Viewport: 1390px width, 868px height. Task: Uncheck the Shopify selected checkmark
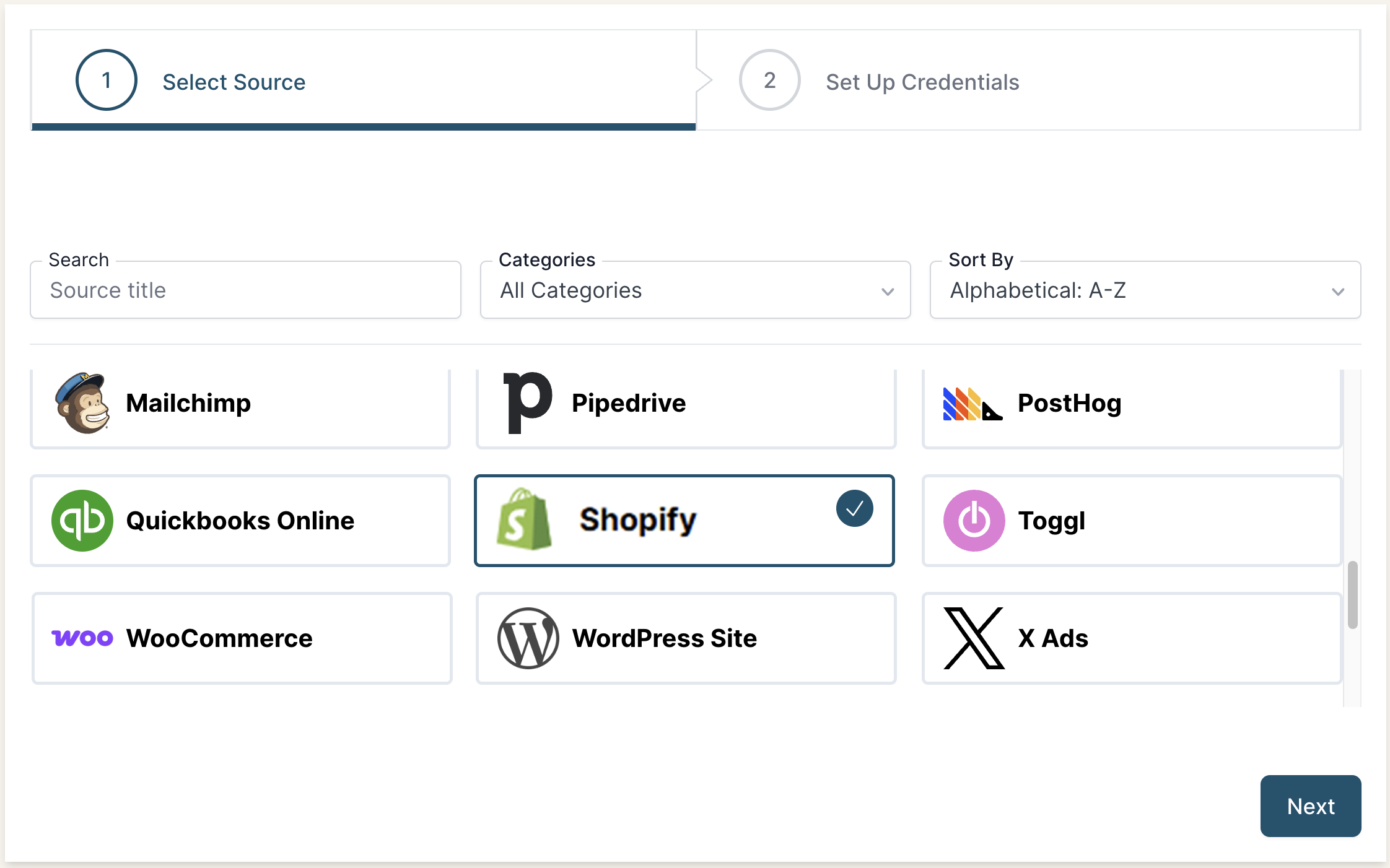tap(854, 508)
